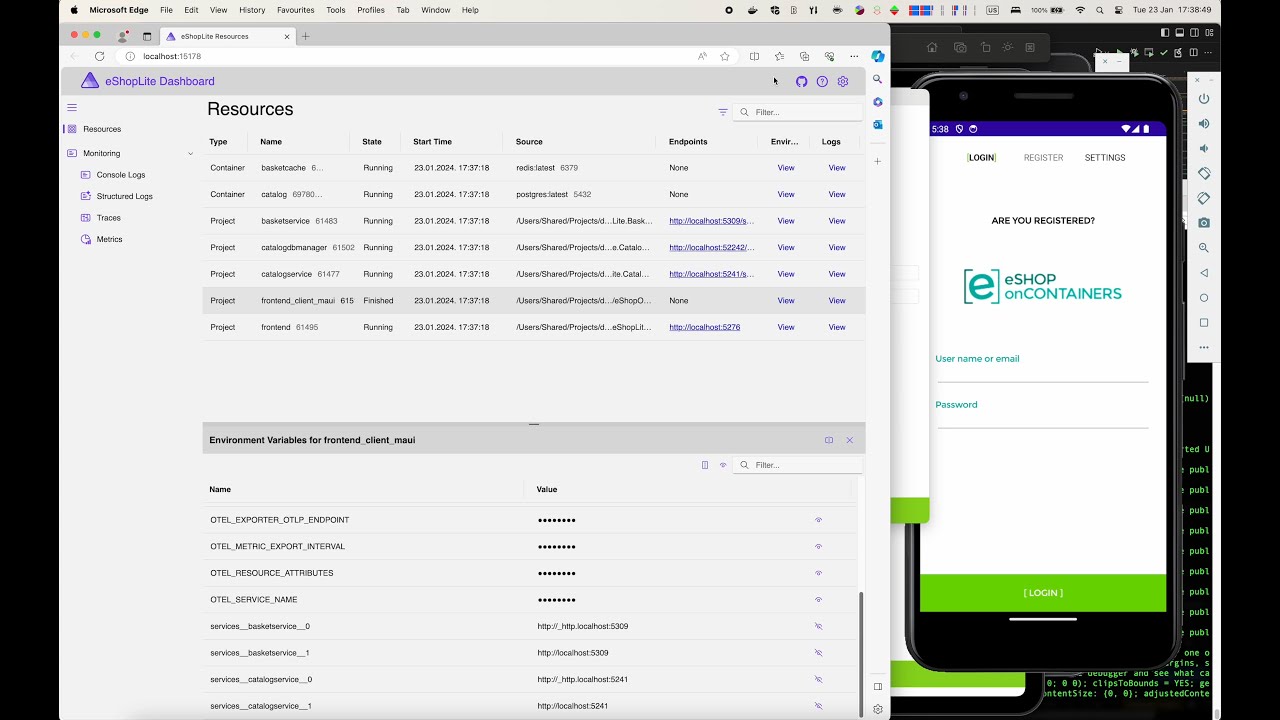Add this page to favourites star
1280x720 pixels.
click(725, 56)
